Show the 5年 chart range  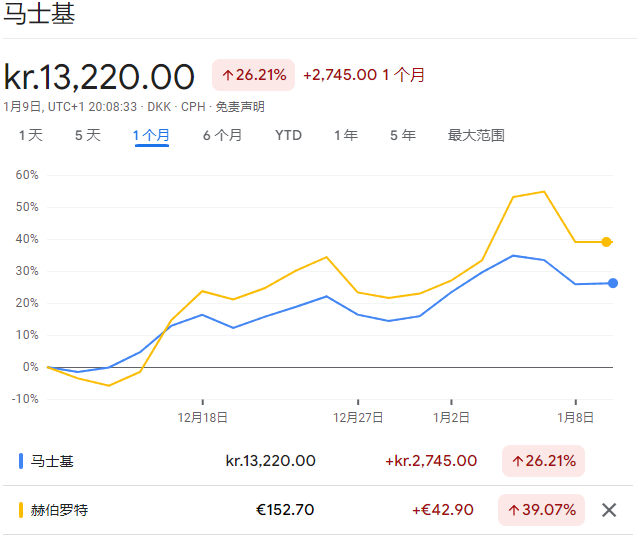point(403,136)
